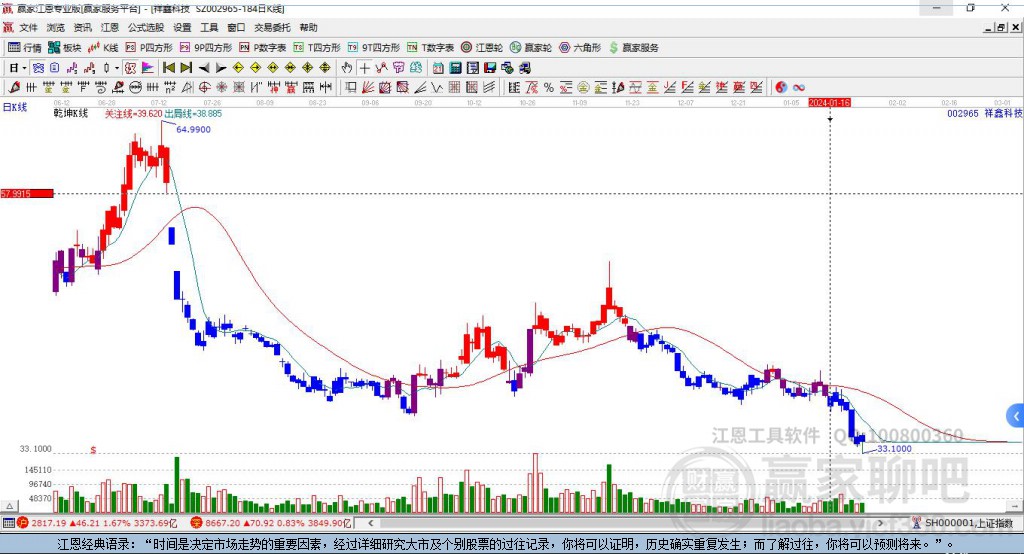Click the highlighted date 2024-01-16

point(829,103)
